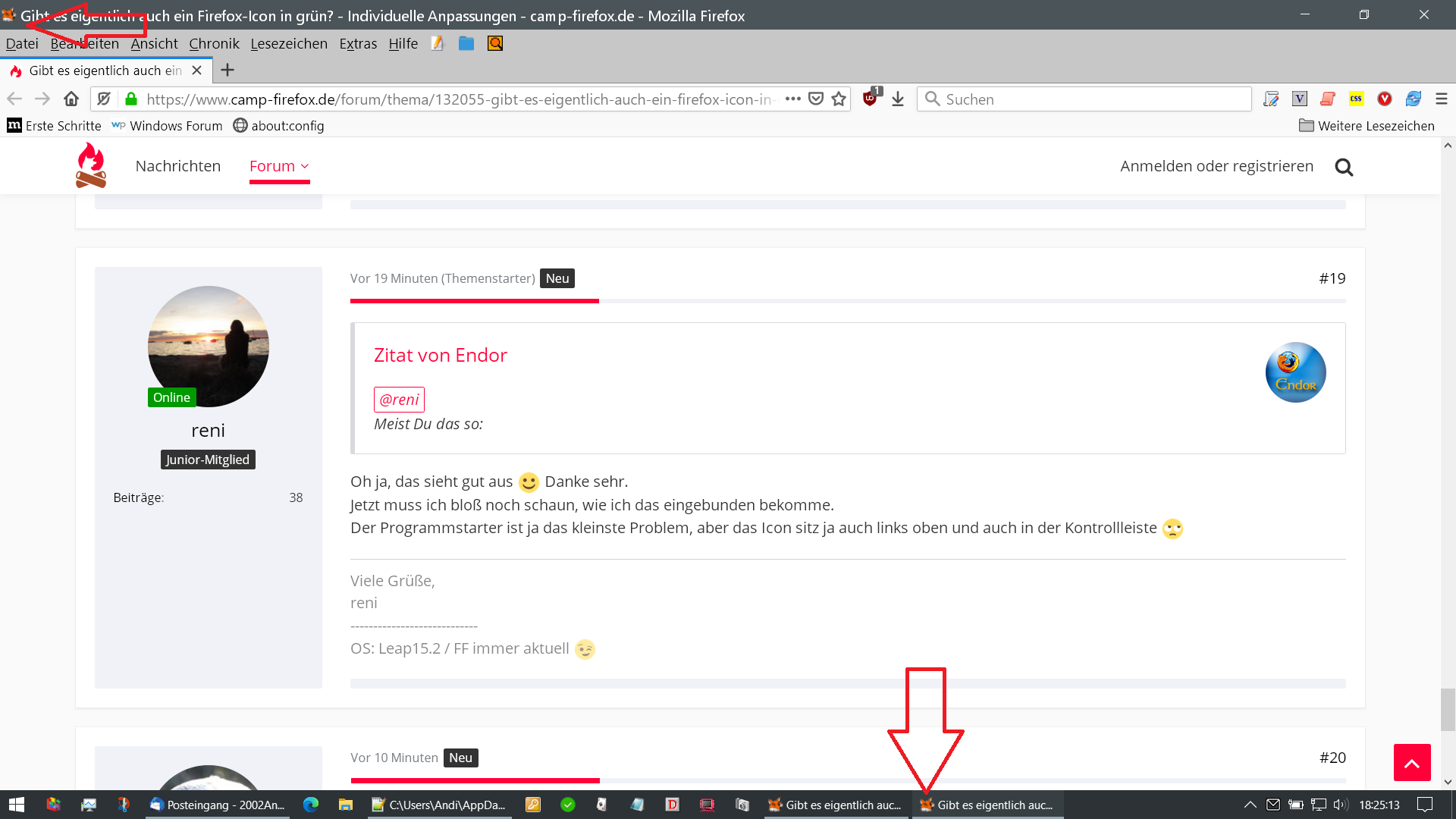The height and width of the screenshot is (819, 1456).
Task: Open page actions three-dot menu
Action: click(x=793, y=99)
